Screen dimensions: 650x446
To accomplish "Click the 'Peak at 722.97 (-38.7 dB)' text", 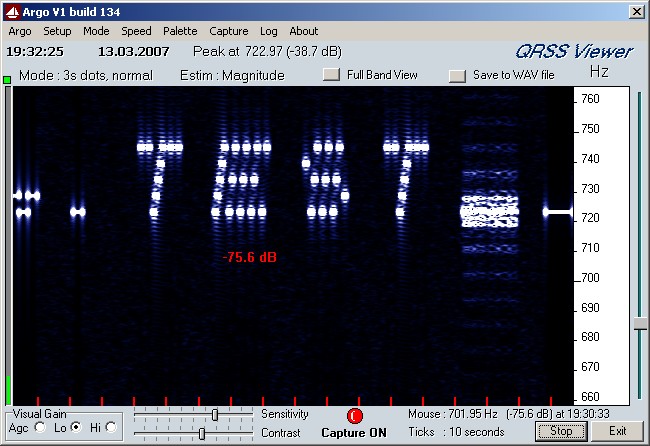I will coord(267,51).
